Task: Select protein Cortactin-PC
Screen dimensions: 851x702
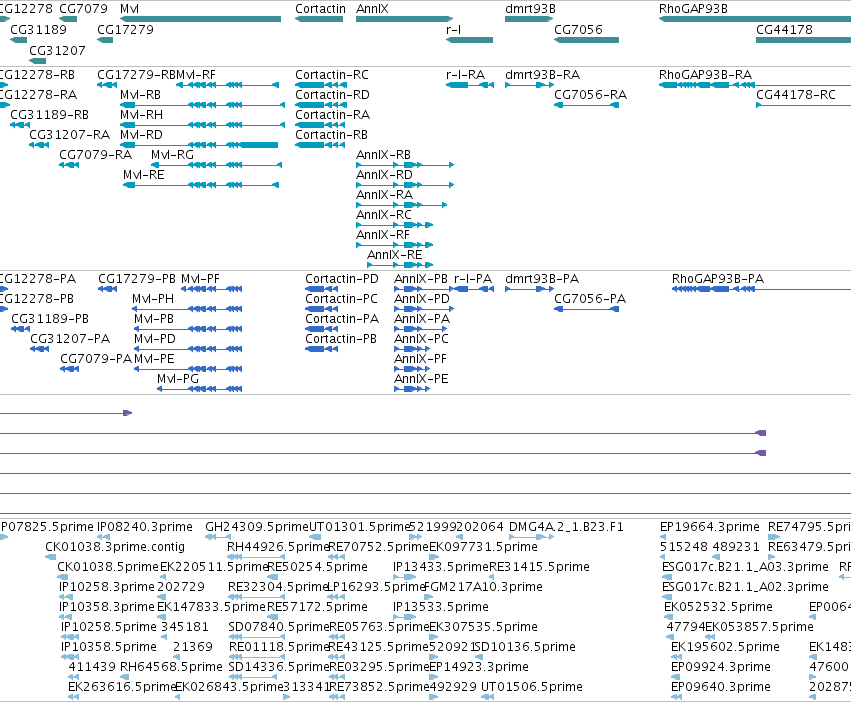Action: [341, 299]
